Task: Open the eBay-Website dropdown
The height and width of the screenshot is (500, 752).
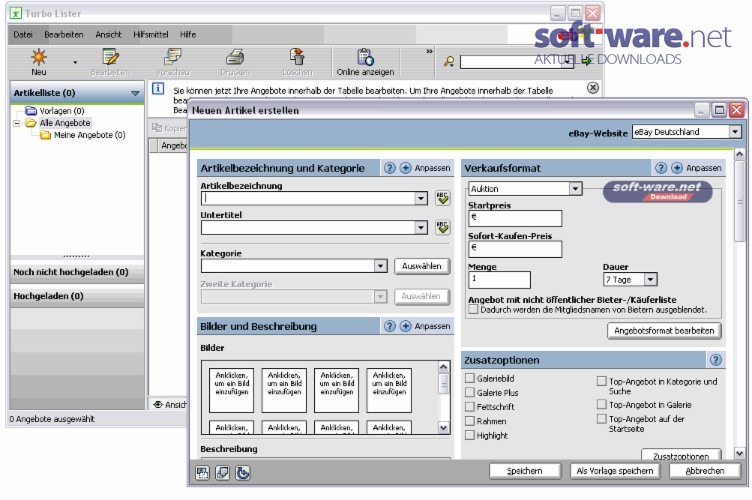Action: pos(735,131)
